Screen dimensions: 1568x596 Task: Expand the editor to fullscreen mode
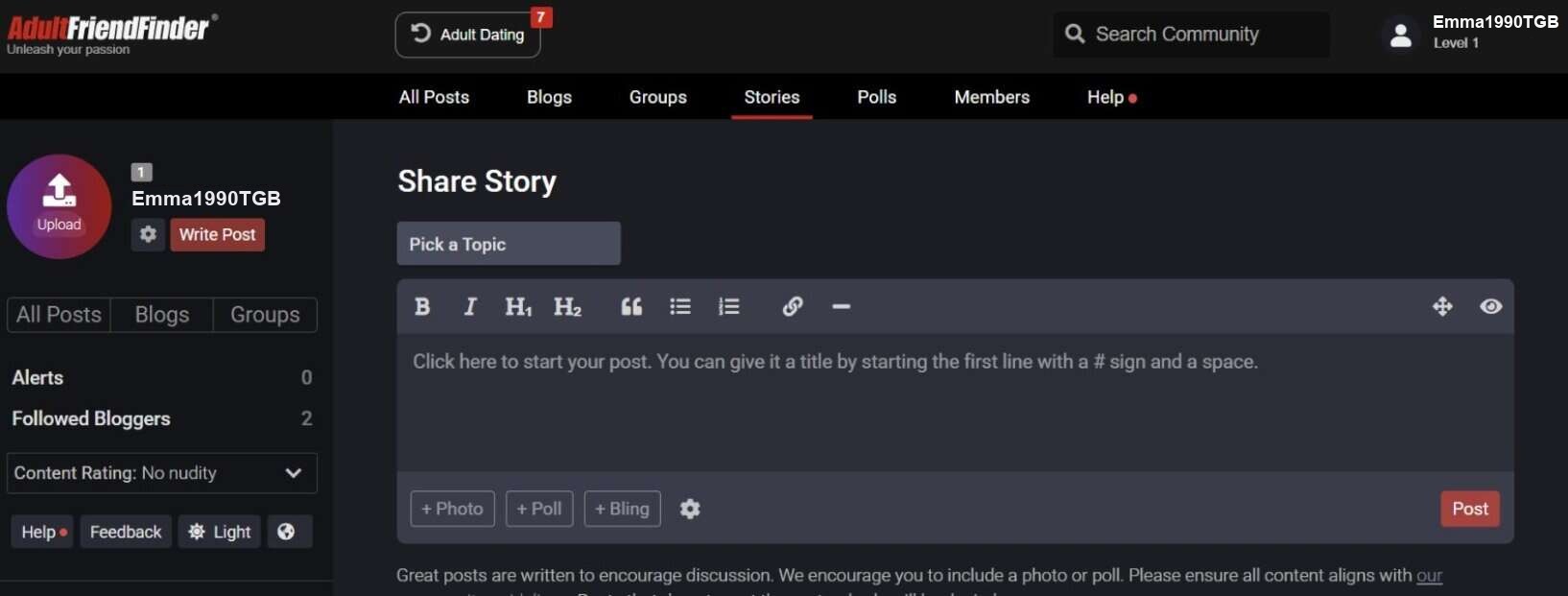click(x=1442, y=306)
